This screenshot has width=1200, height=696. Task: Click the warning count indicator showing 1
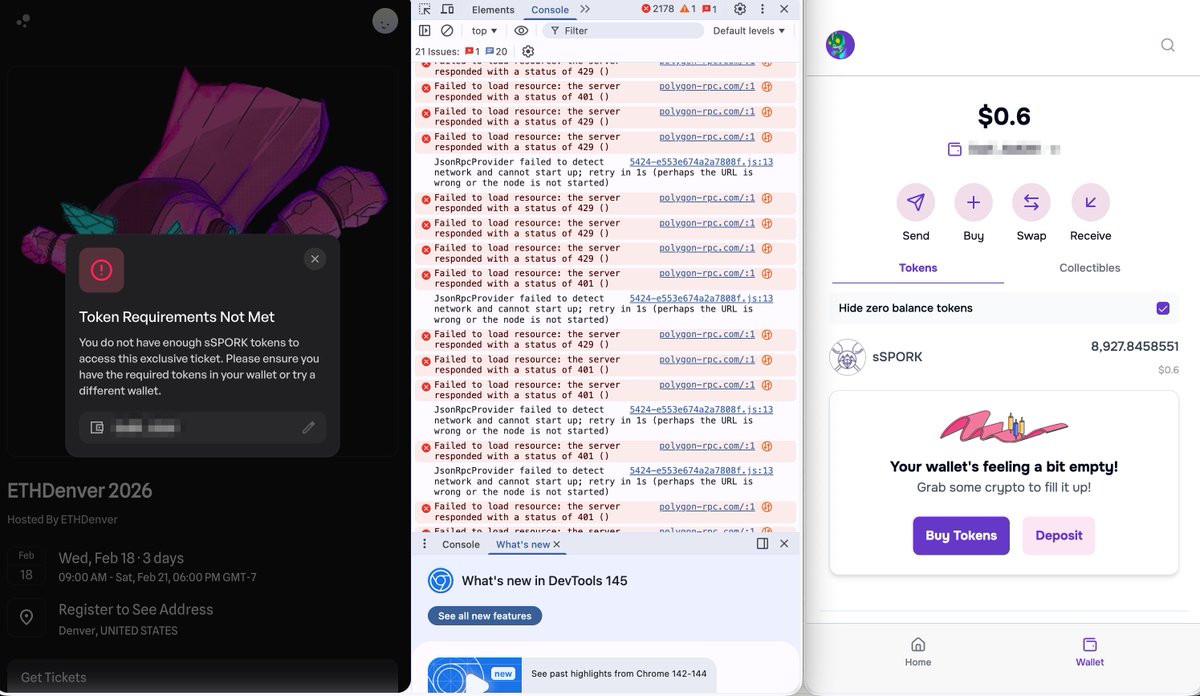[687, 9]
